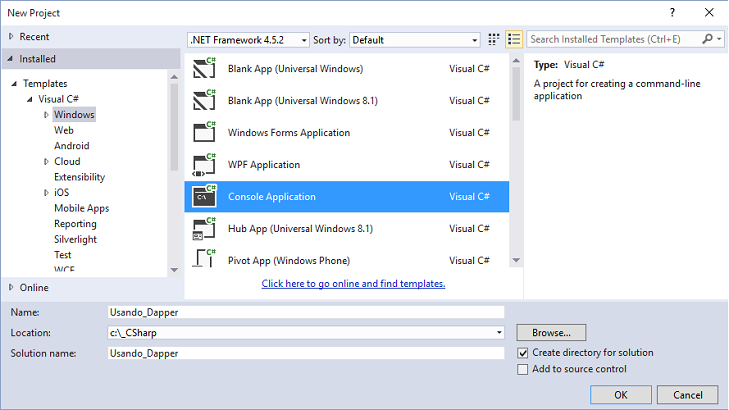Screen dimensions: 729x410
Task: Open the Location path dropdown
Action: click(499, 332)
